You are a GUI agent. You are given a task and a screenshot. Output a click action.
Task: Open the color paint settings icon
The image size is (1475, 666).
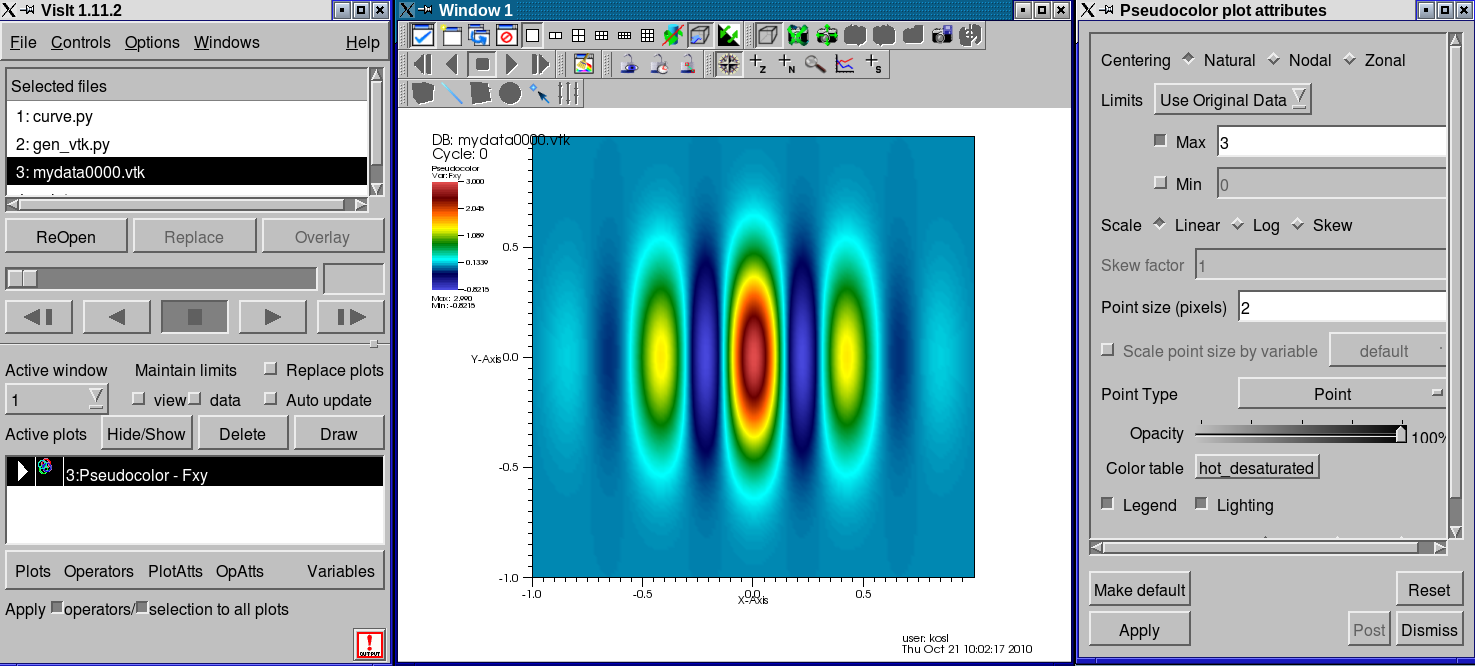pyautogui.click(x=584, y=65)
